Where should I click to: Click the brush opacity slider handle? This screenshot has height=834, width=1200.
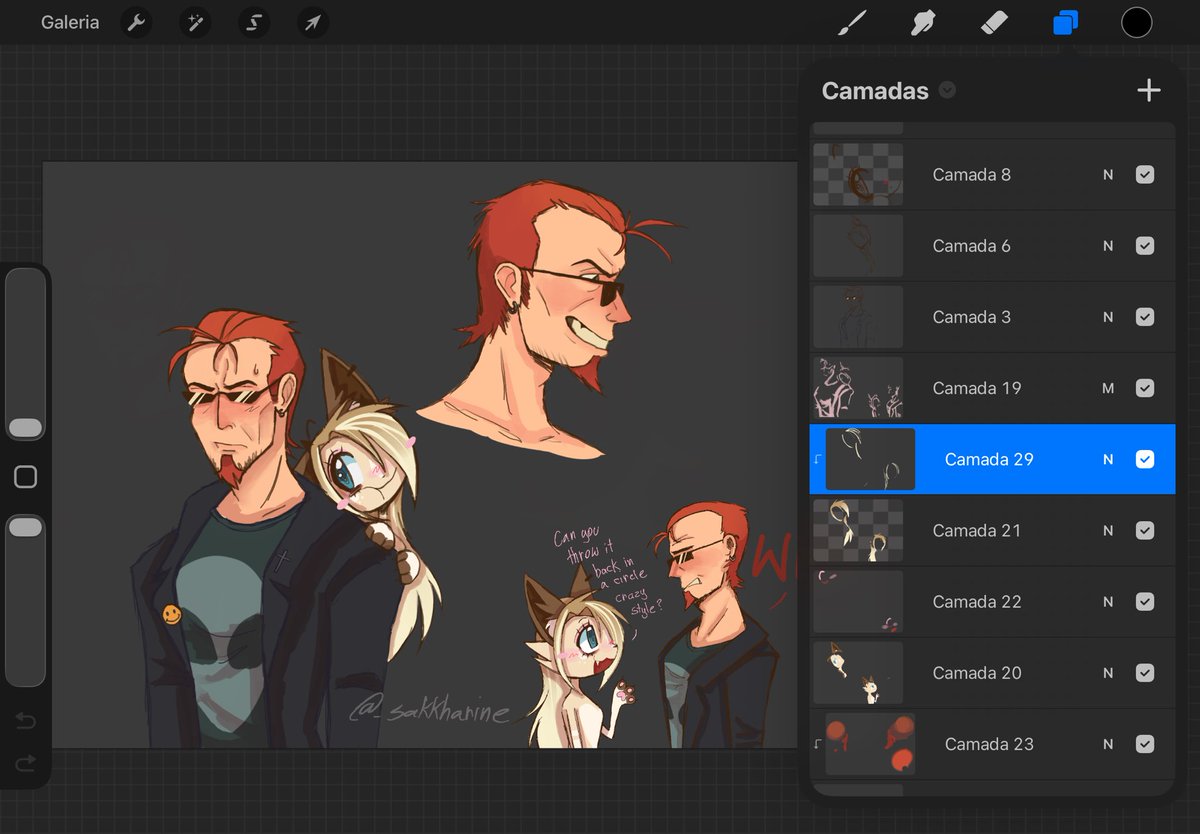click(25, 527)
